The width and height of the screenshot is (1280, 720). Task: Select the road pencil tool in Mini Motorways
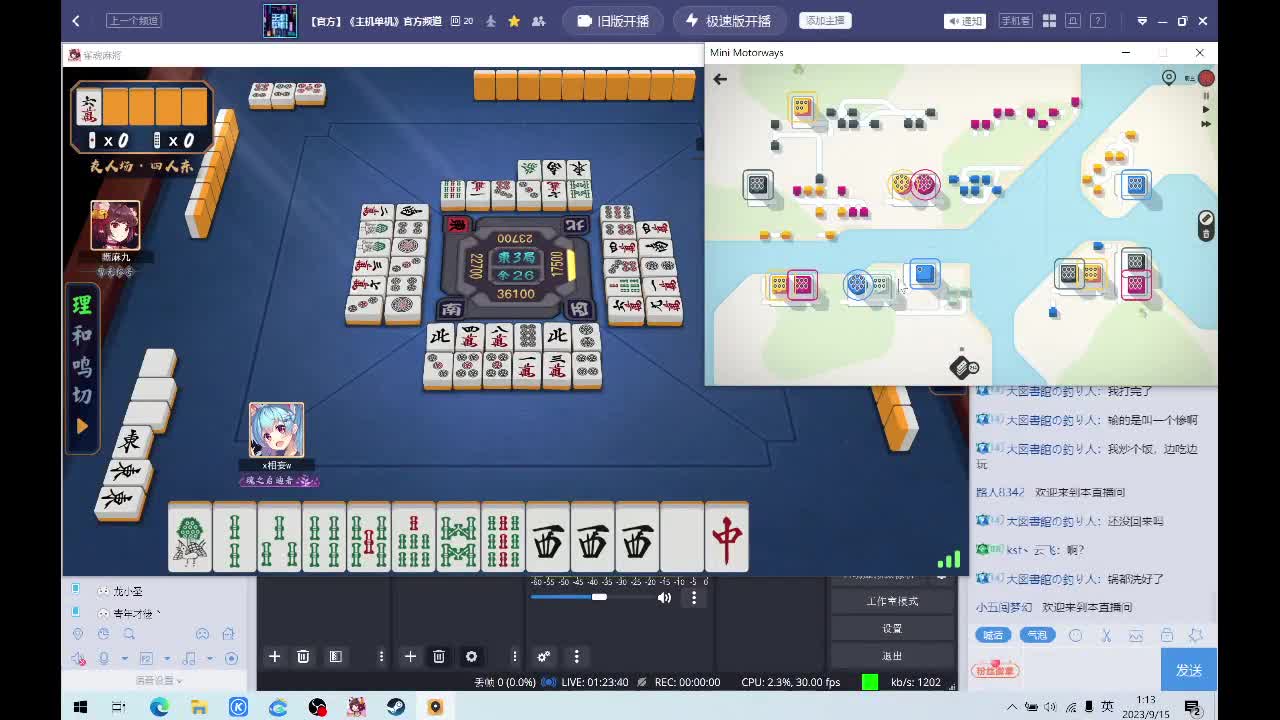click(1206, 218)
